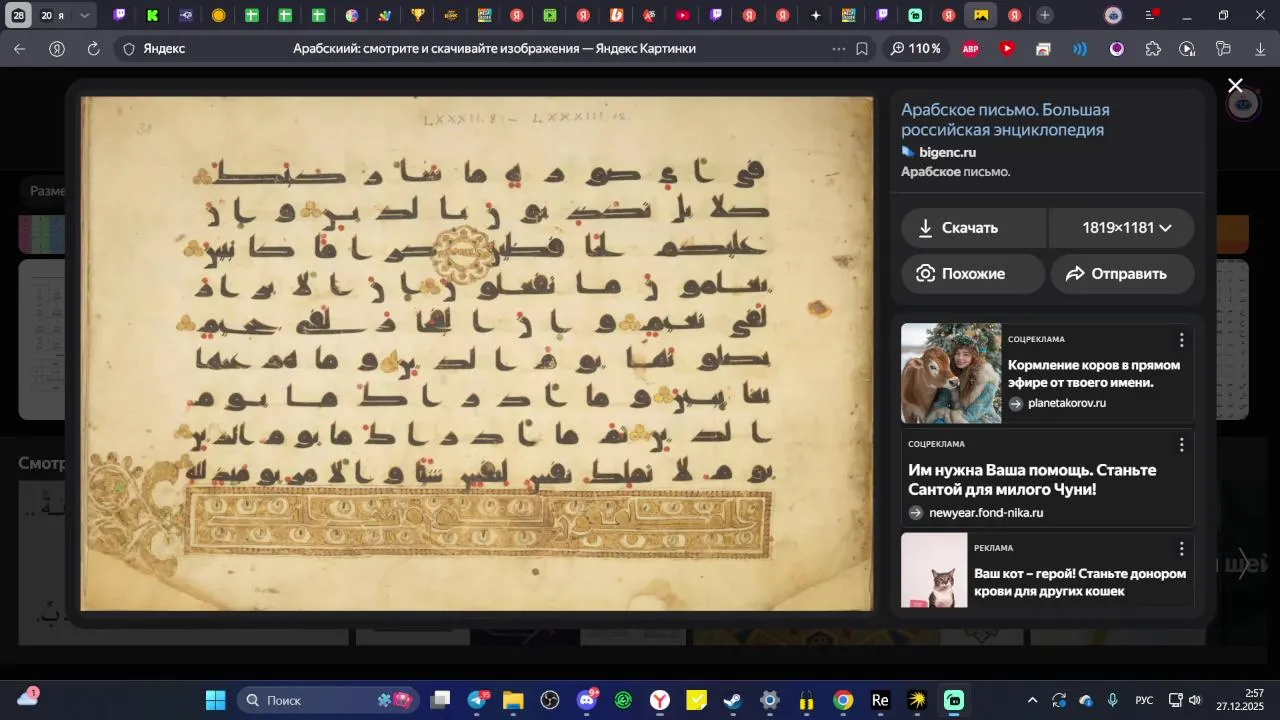The height and width of the screenshot is (720, 1280).
Task: Download the image via Скачать button
Action: [973, 228]
